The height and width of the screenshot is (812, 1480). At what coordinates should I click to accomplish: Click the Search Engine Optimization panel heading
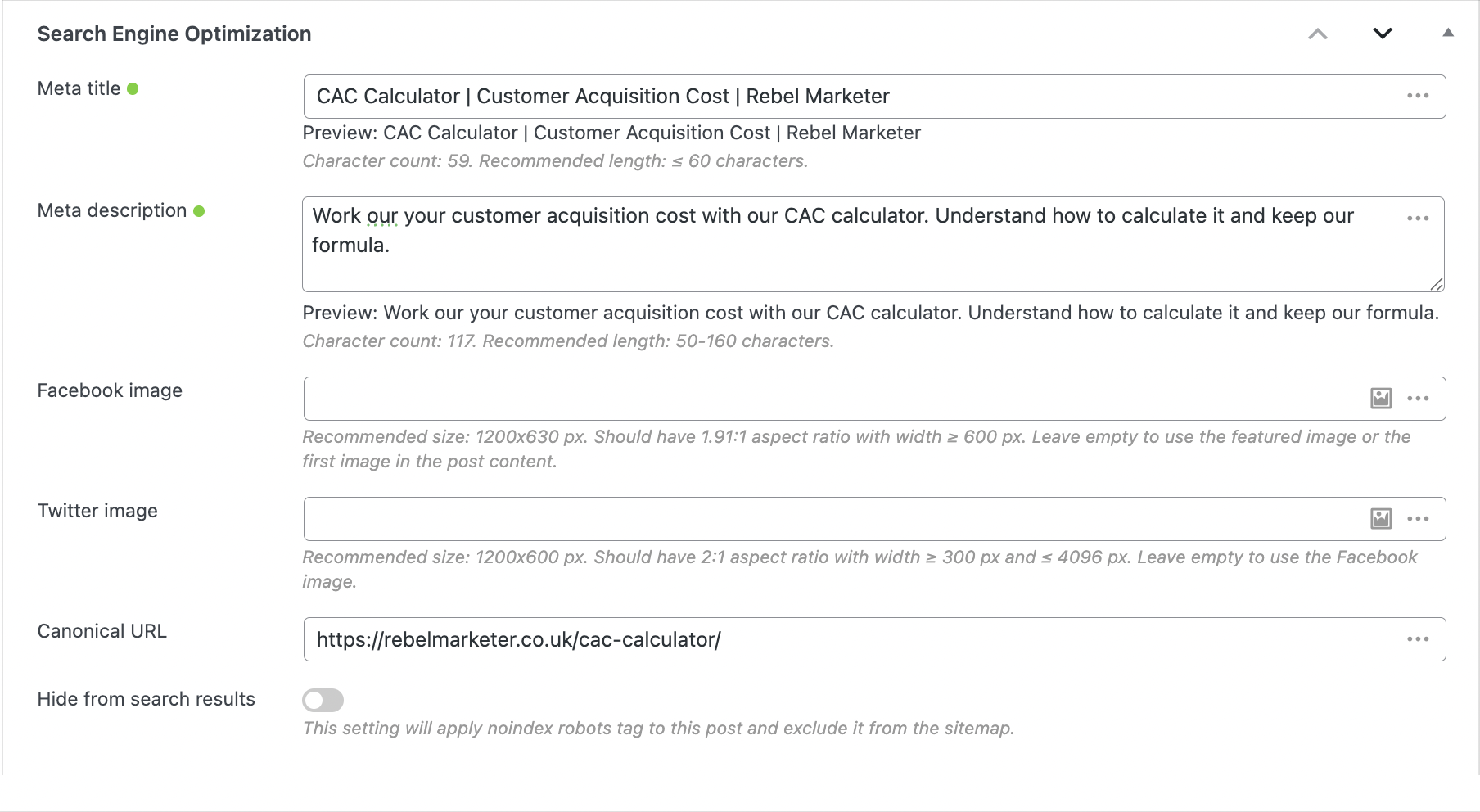(x=174, y=34)
